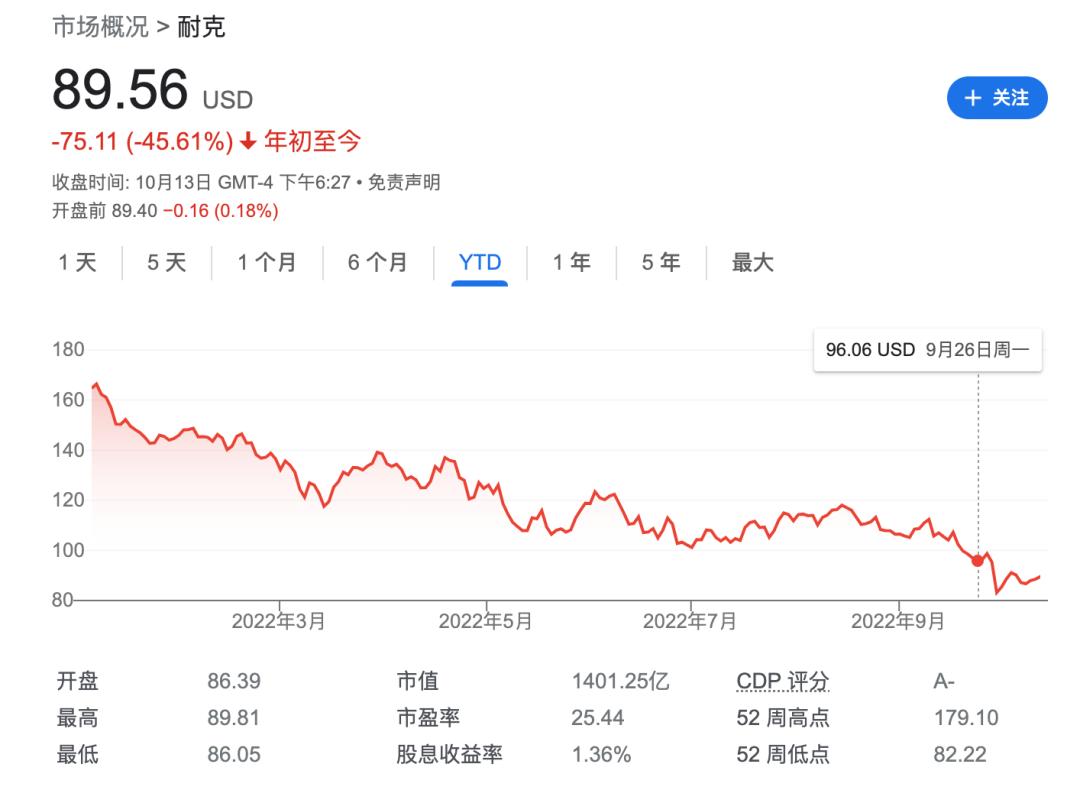This screenshot has height=790, width=1080.
Task: Click the -75.11 (-45.61%) change text
Action: pyautogui.click(x=143, y=142)
